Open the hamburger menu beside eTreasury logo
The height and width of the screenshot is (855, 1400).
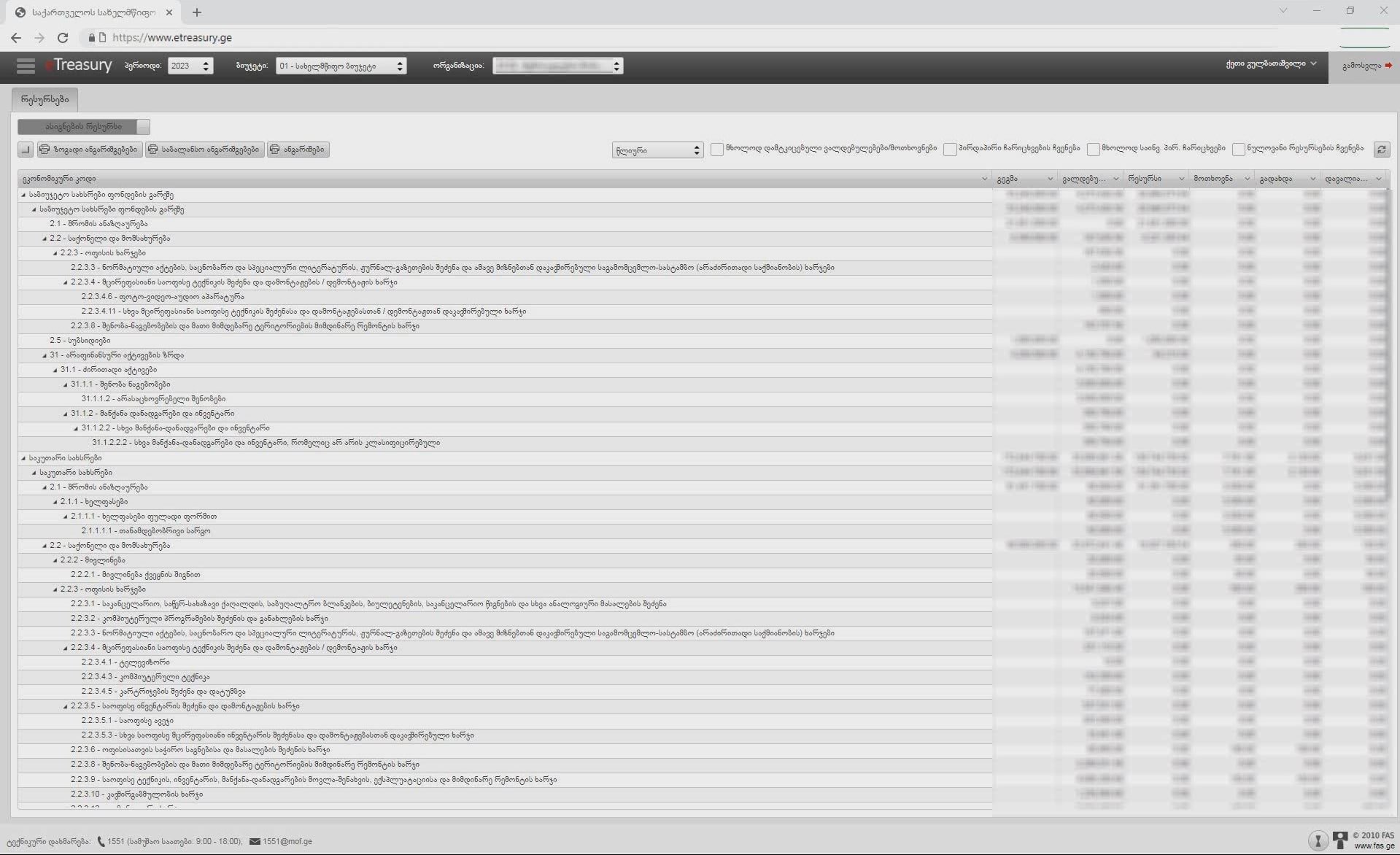click(26, 66)
